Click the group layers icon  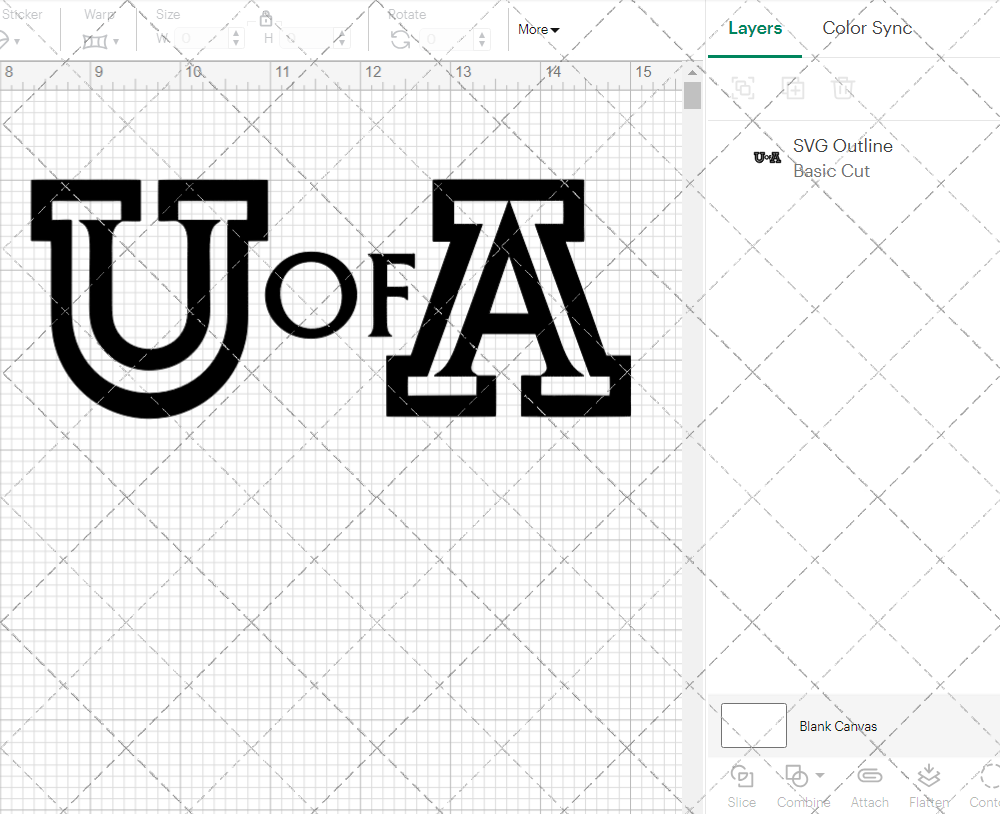tap(744, 88)
